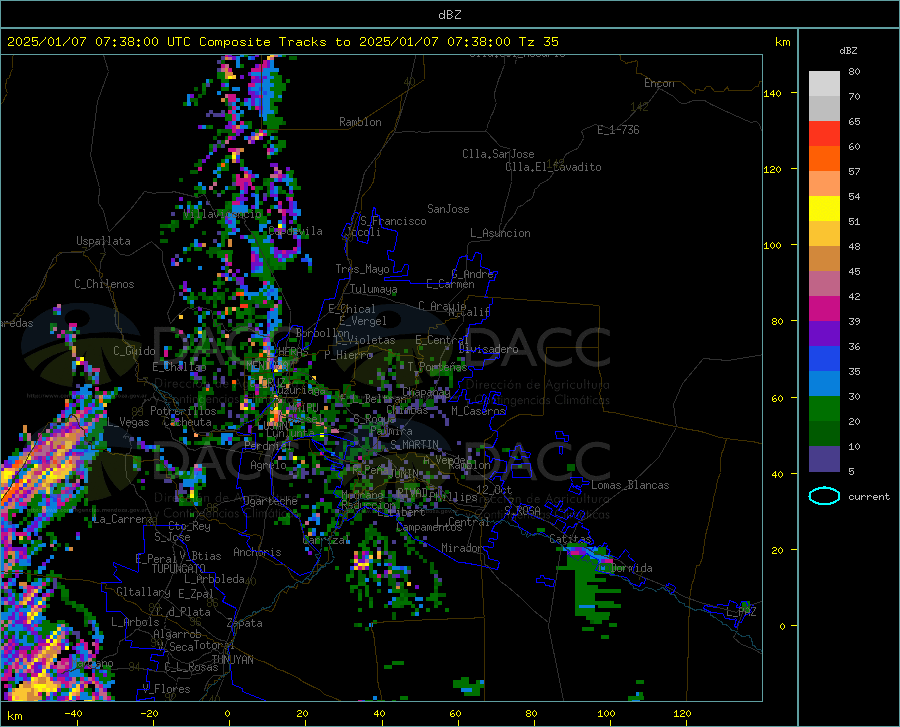Click the Encon map label
Image resolution: width=900 pixels, height=727 pixels.
659,83
